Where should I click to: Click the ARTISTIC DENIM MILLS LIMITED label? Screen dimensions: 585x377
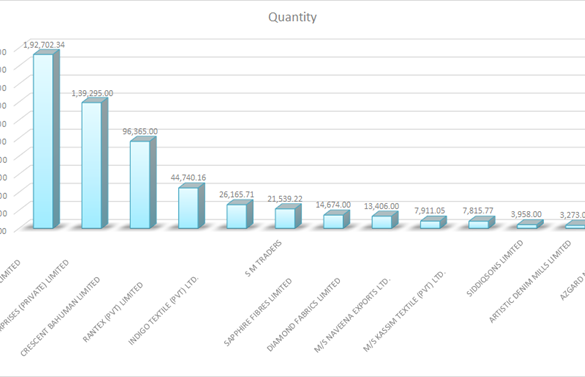530,281
